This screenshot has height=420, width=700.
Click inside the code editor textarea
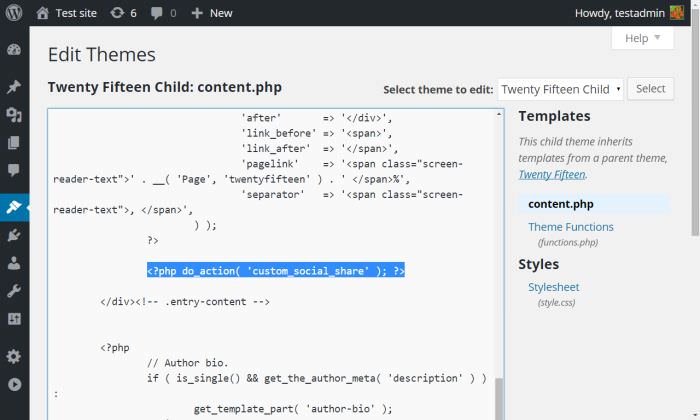276,264
